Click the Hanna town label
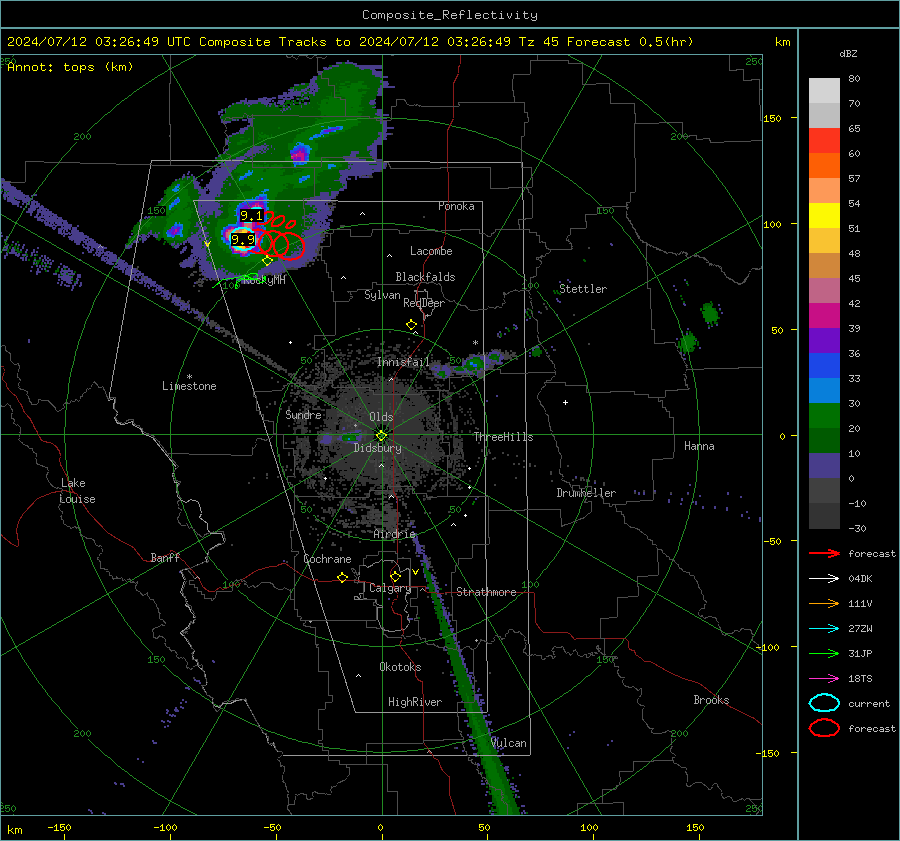Screen dimensions: 900x841 699,446
